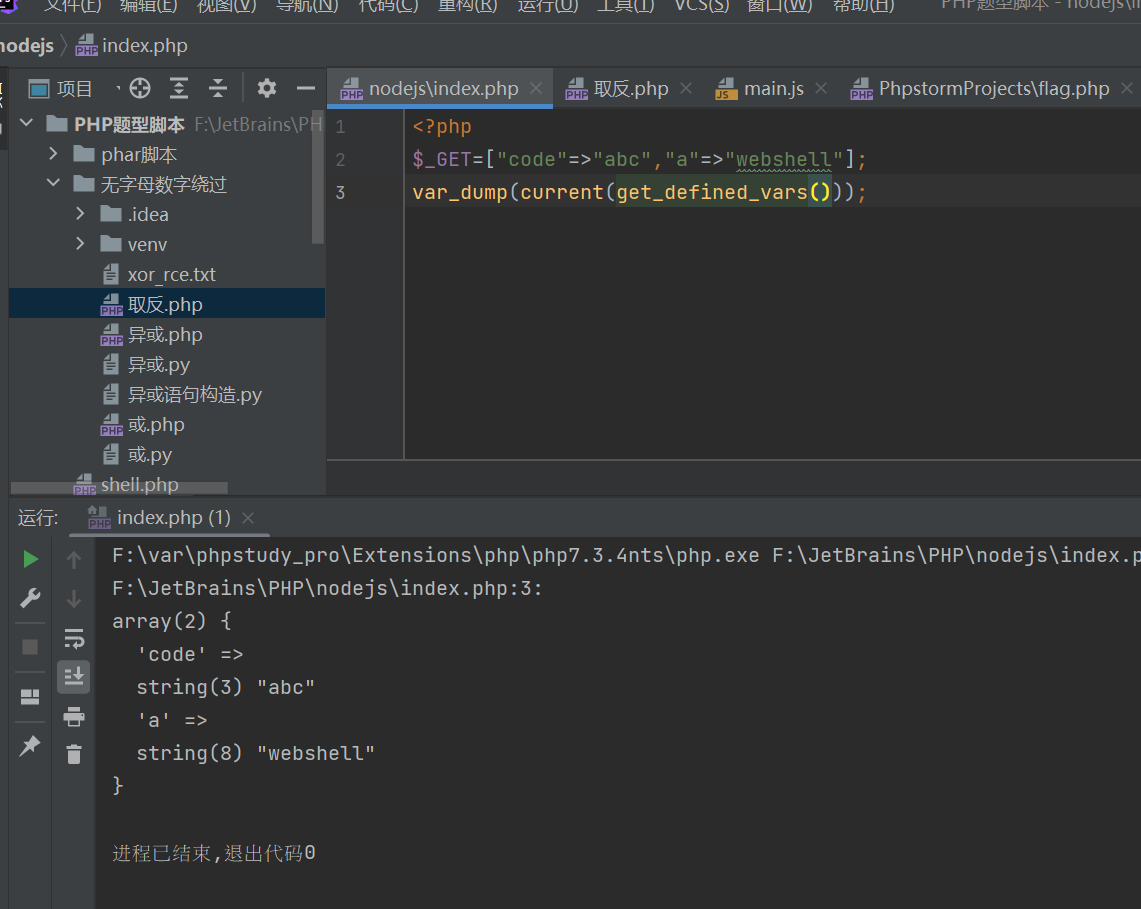Close the index.php (1) run tab
The height and width of the screenshot is (909, 1141).
click(248, 517)
